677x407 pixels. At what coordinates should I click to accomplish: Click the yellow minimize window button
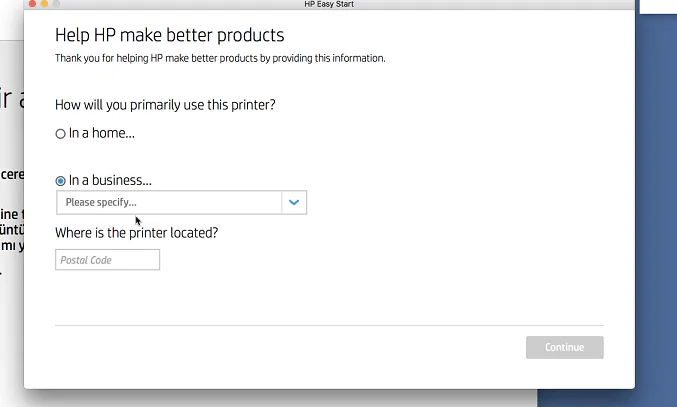(45, 4)
